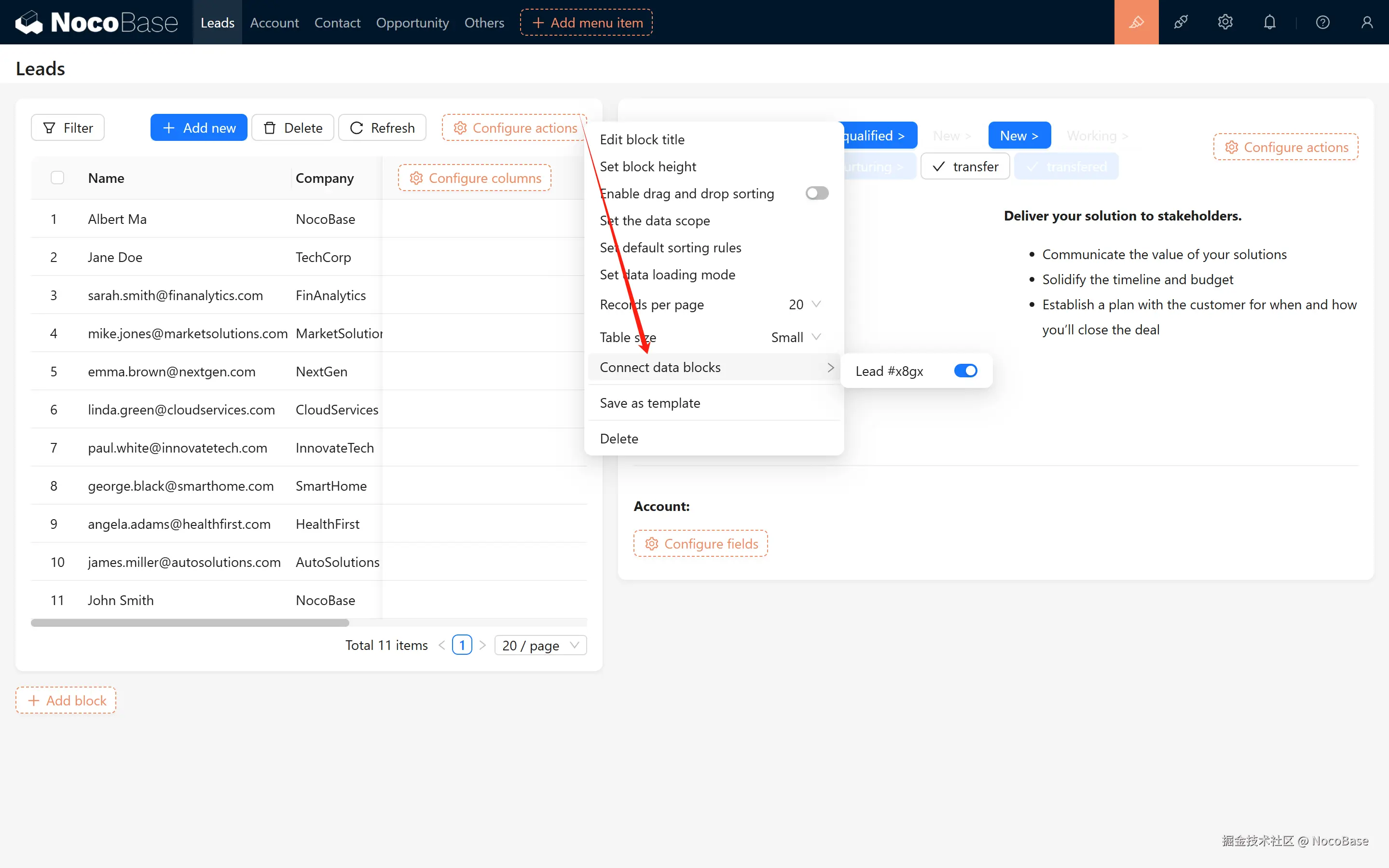This screenshot has width=1389, height=868.
Task: Click the horizontal table scrollbar
Action: click(190, 623)
